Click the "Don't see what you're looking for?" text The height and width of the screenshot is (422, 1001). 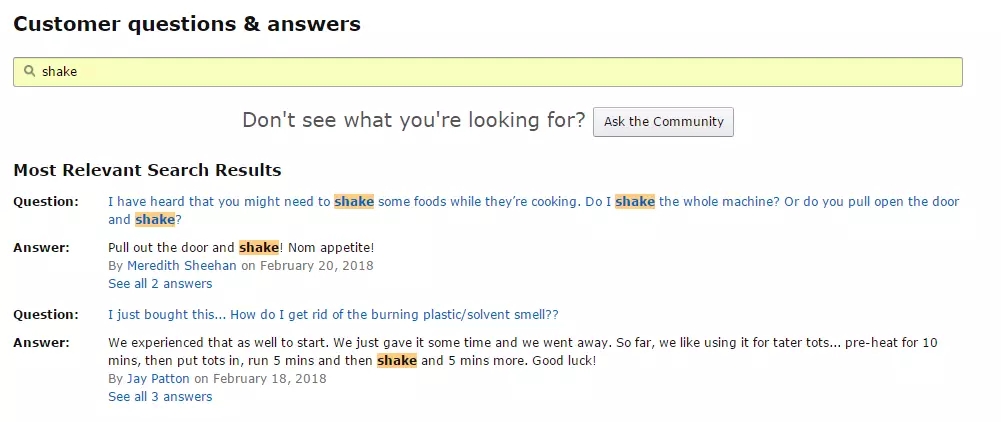[x=414, y=120]
